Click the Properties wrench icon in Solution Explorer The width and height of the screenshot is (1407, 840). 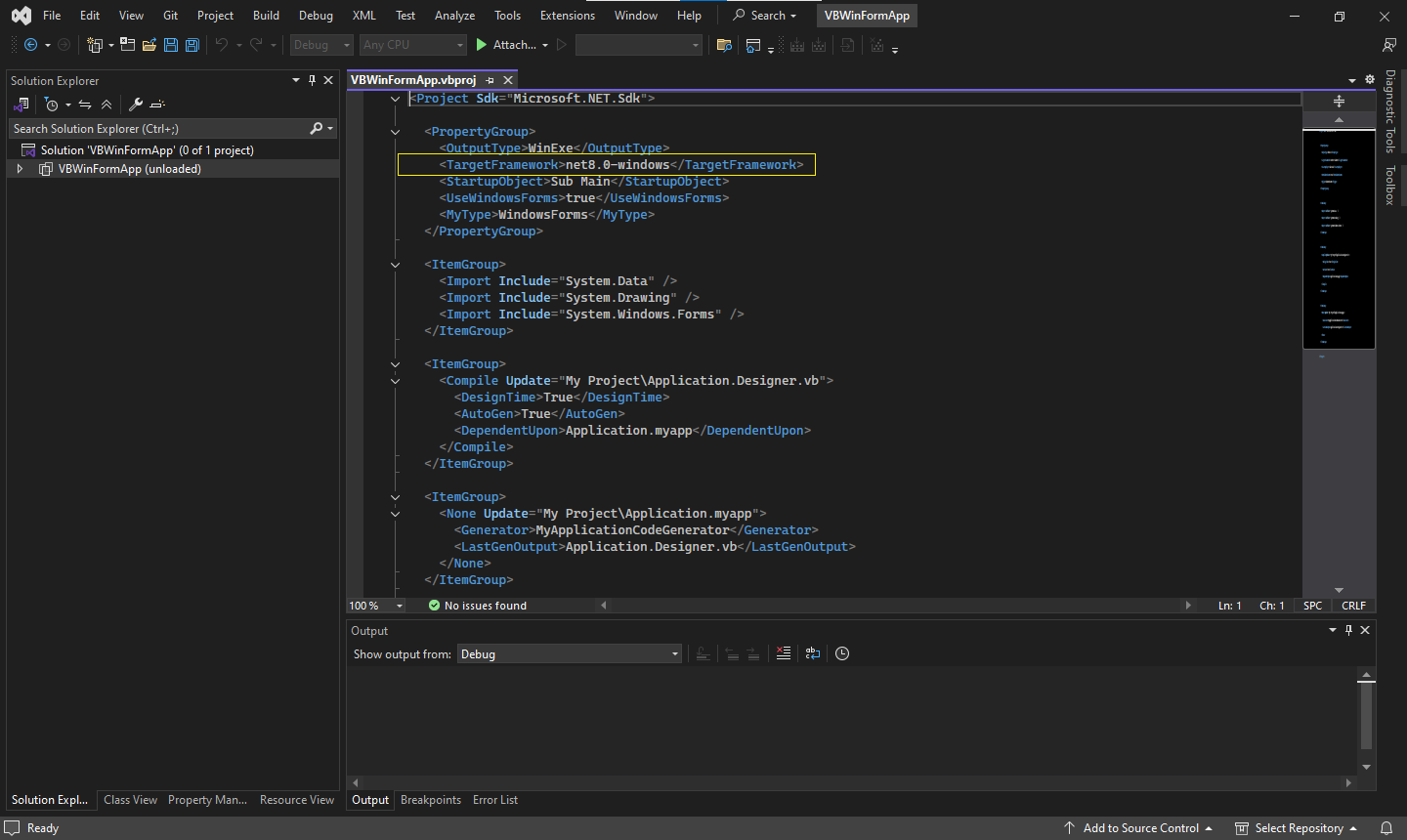(136, 105)
